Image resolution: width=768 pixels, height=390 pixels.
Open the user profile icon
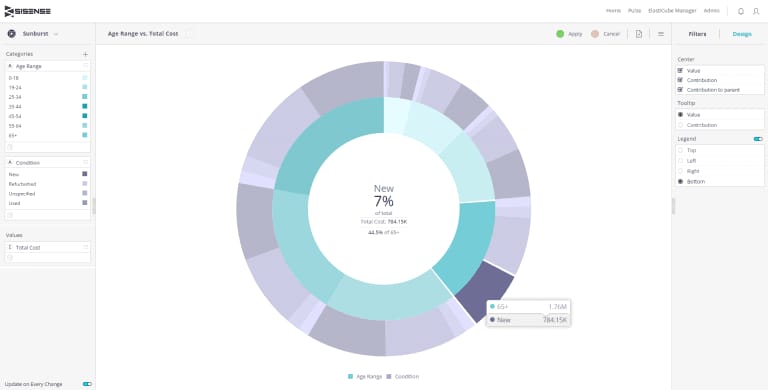756,11
